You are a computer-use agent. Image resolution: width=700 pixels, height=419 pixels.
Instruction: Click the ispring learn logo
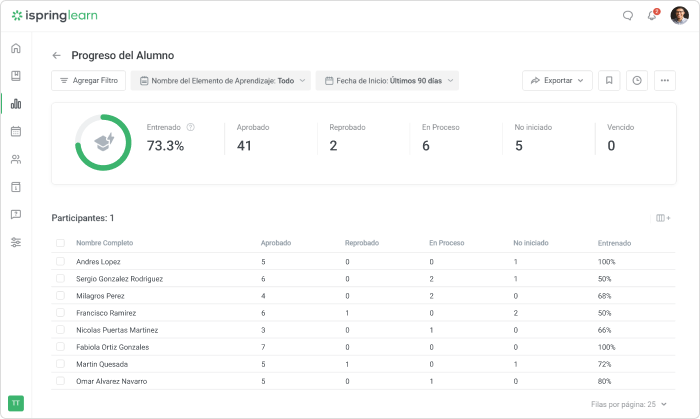click(x=54, y=16)
